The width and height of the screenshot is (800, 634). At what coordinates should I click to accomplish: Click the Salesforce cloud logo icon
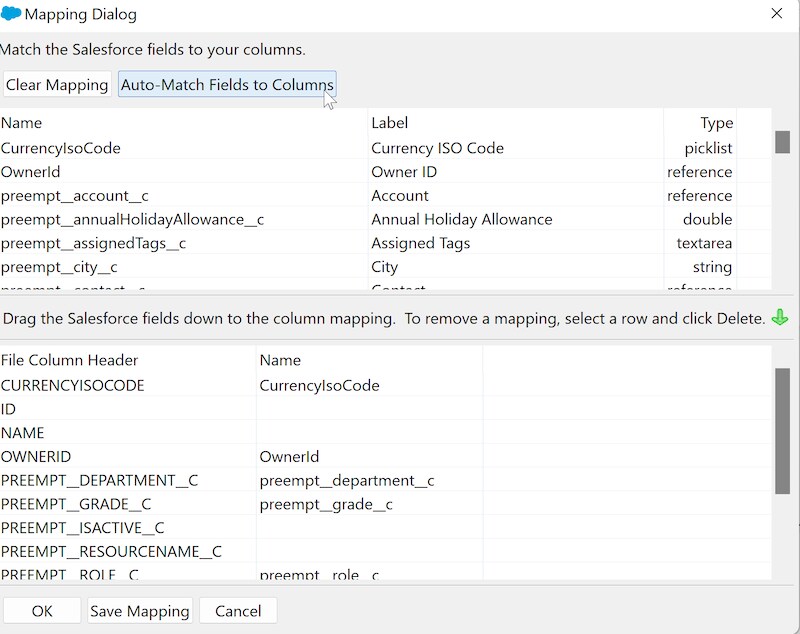tap(10, 14)
